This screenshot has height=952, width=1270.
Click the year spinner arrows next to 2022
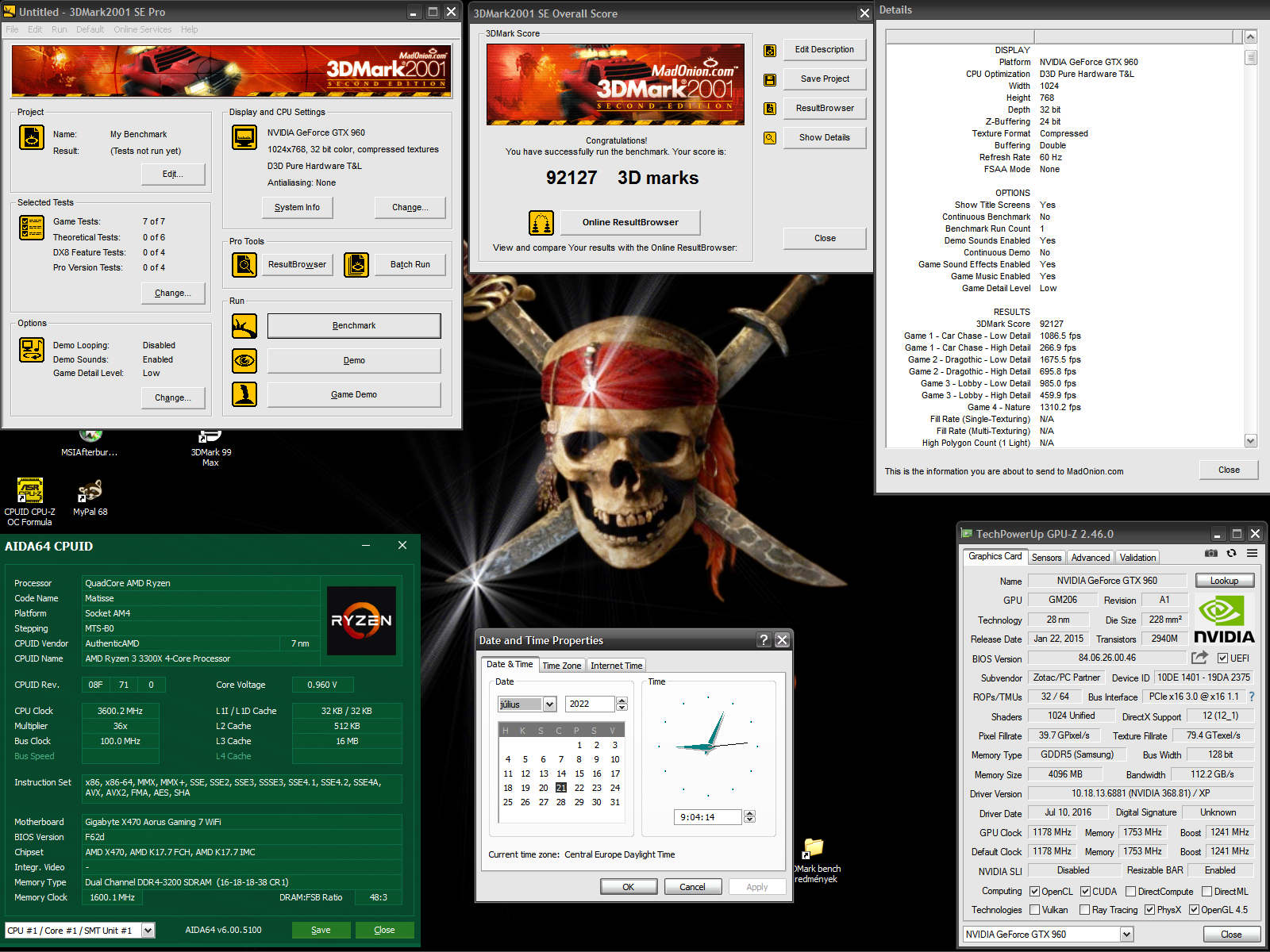coord(622,704)
